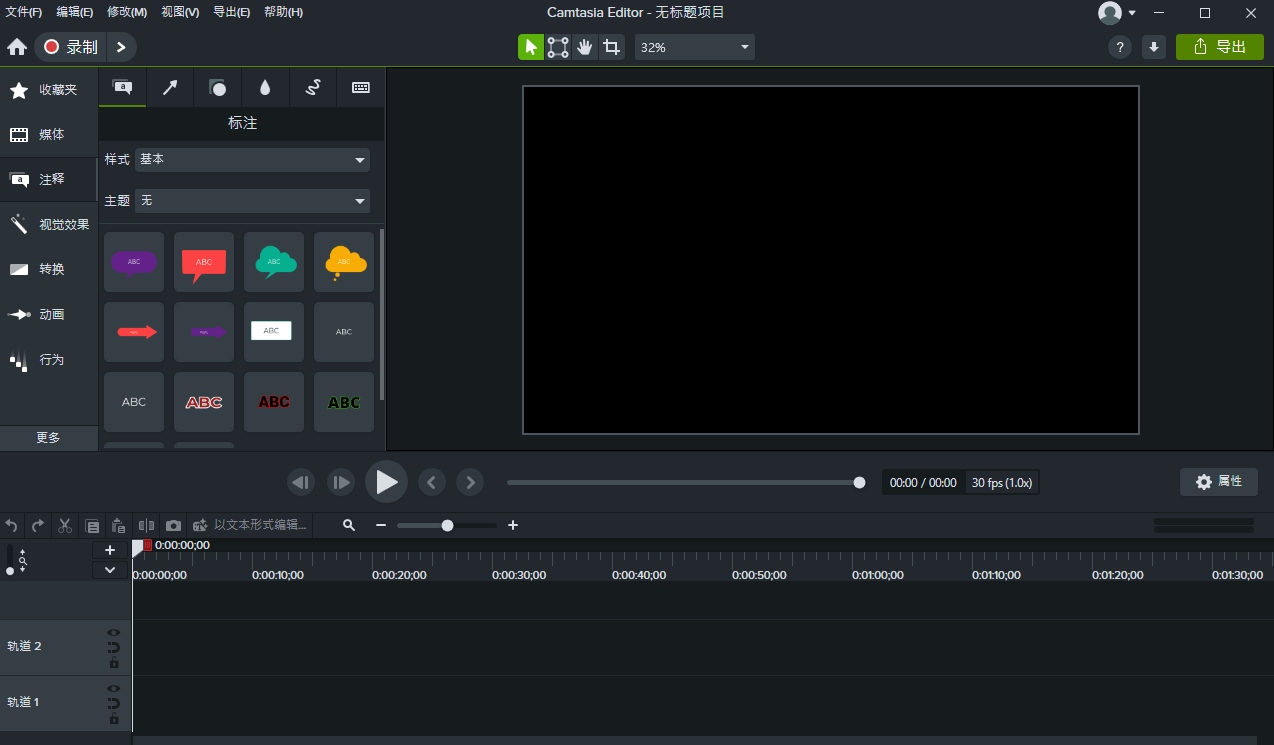
Task: Open the keystroke callout tab
Action: [361, 88]
